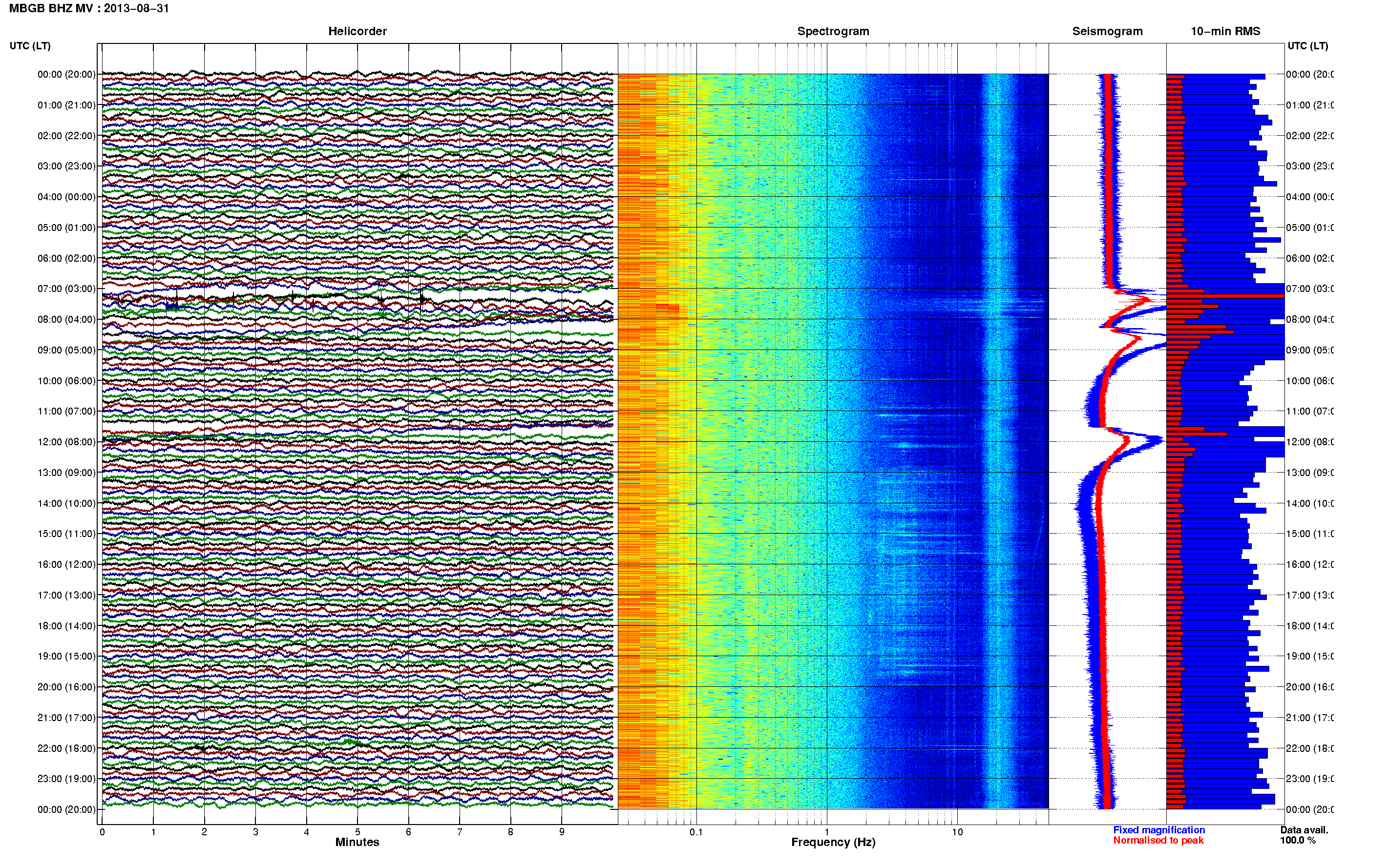
Task: Click the right-side '12:00' time label
Action: coord(1309,441)
